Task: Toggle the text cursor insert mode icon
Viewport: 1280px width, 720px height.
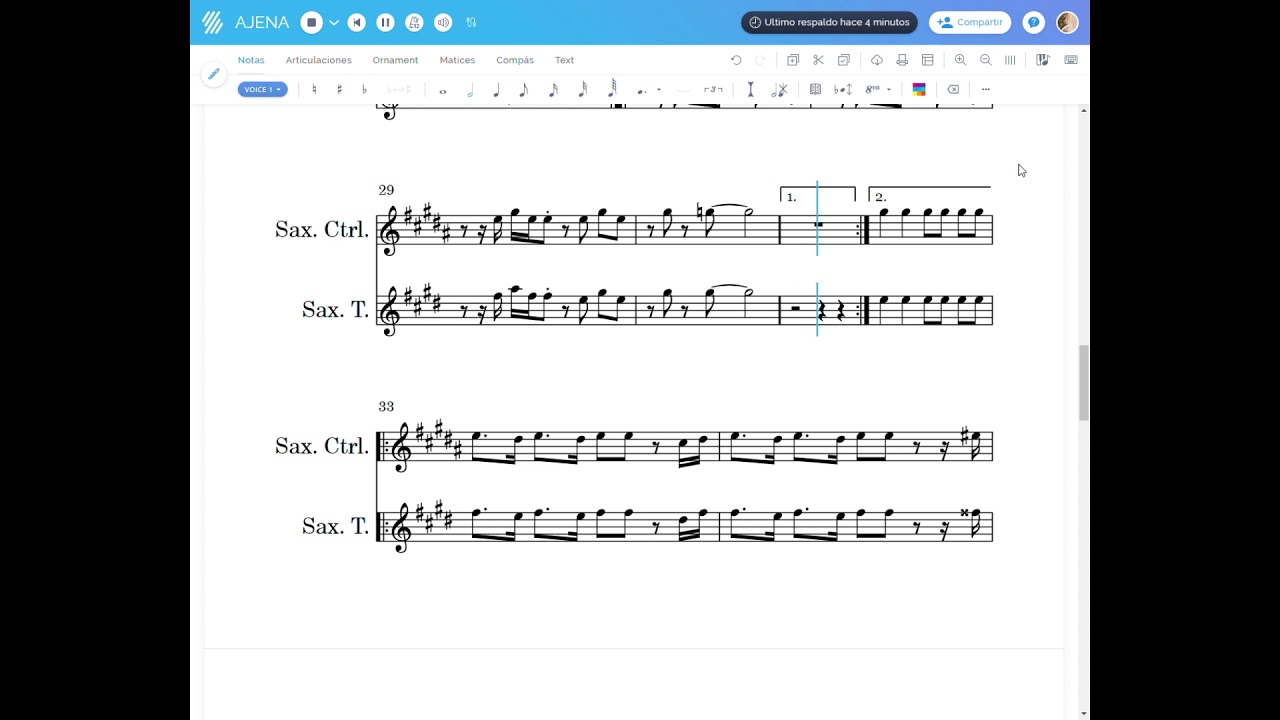Action: (750, 89)
